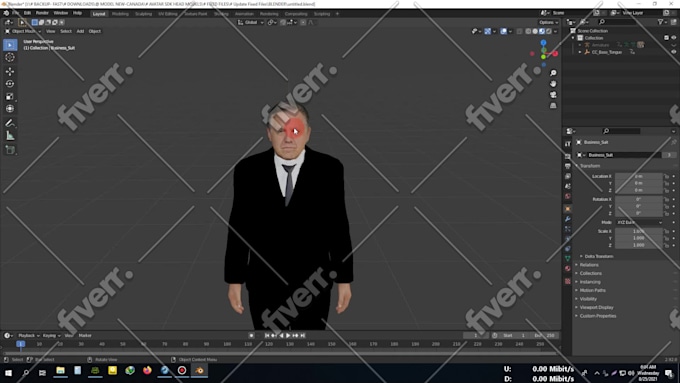
Task: Toggle visibility eye for Collection
Action: pos(673,38)
